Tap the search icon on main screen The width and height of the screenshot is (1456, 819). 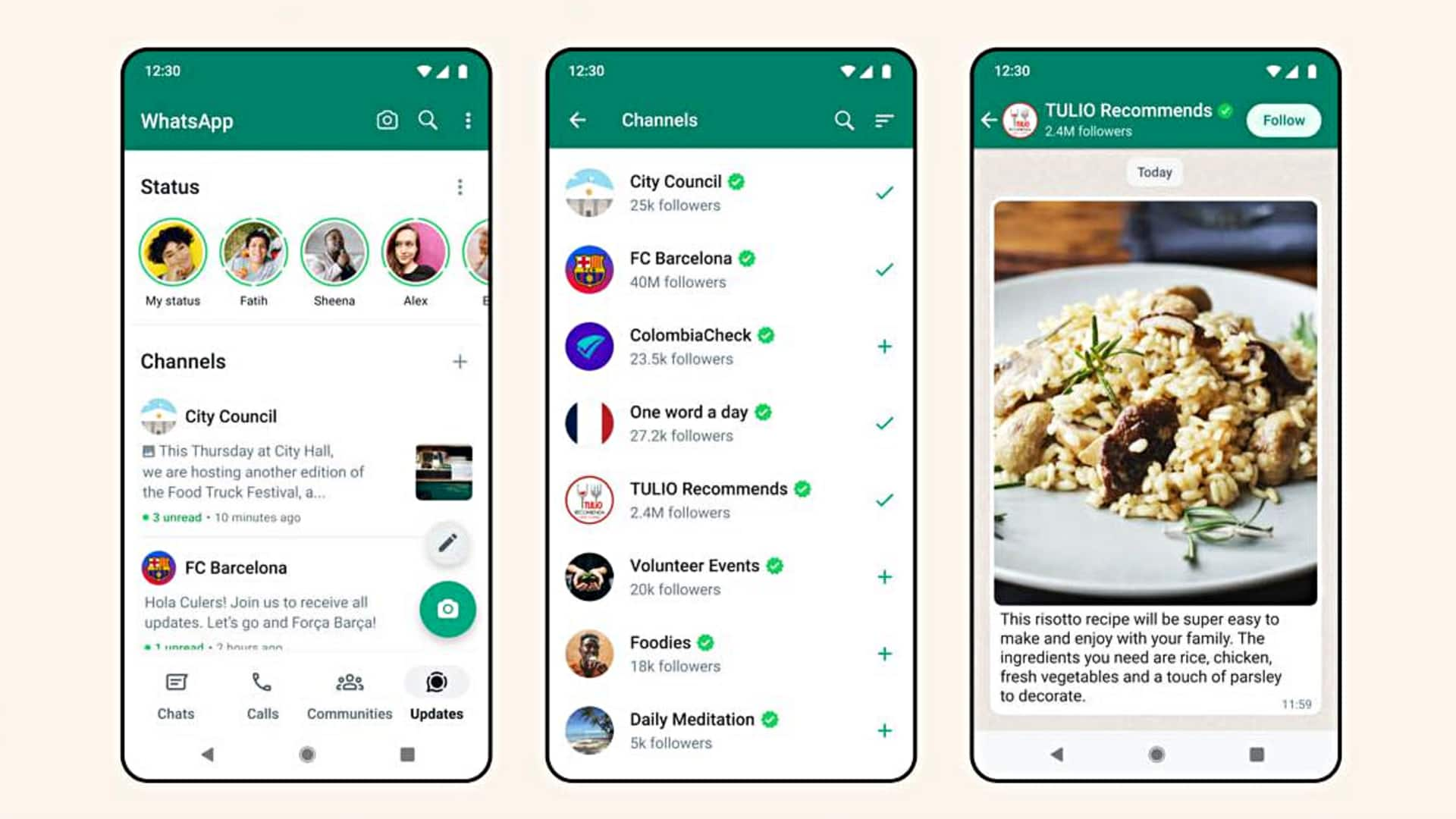tap(428, 120)
